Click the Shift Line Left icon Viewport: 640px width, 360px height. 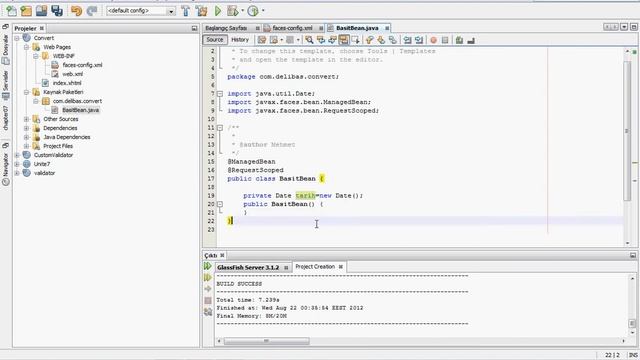point(407,40)
